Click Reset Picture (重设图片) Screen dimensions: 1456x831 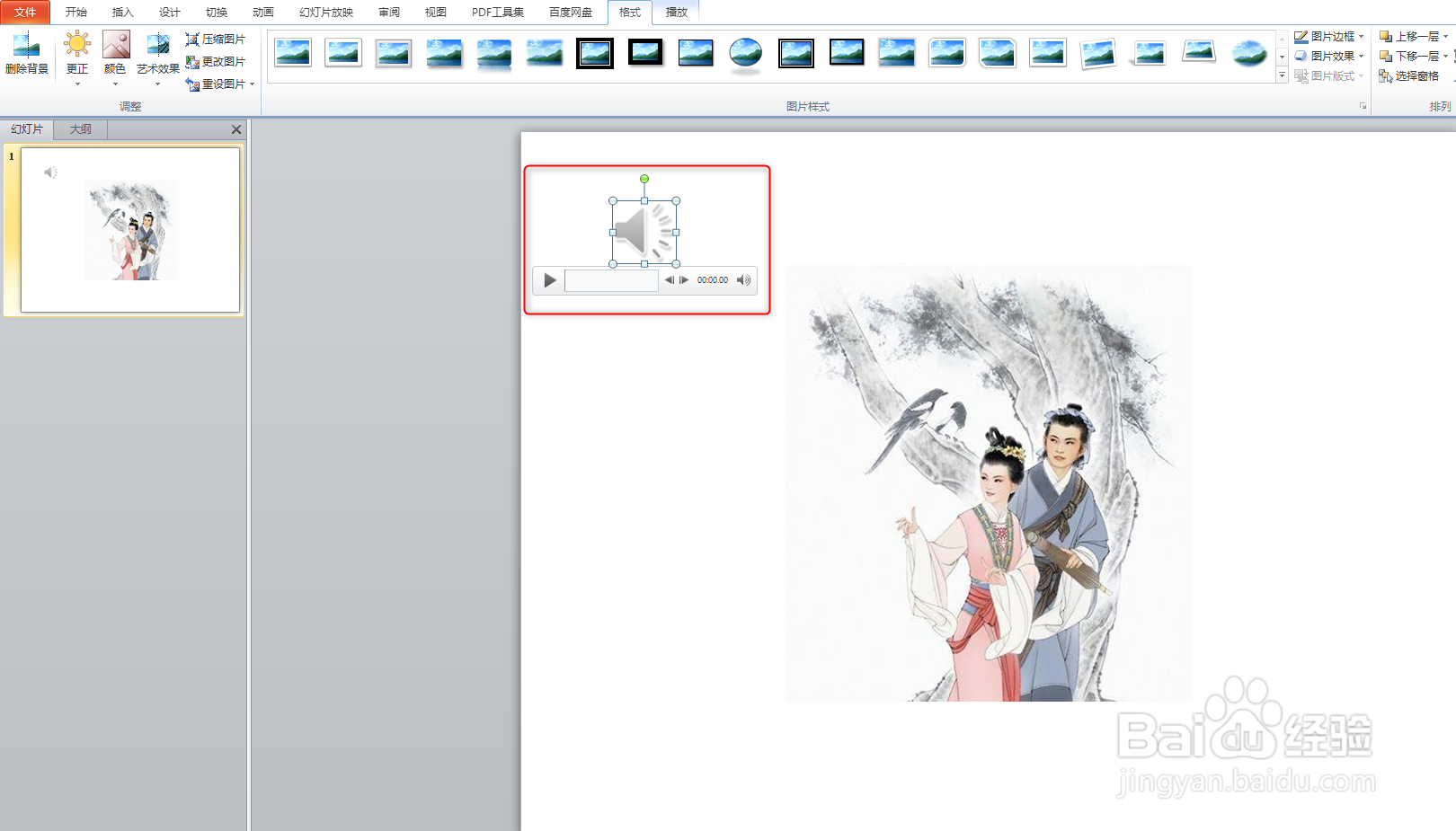215,84
